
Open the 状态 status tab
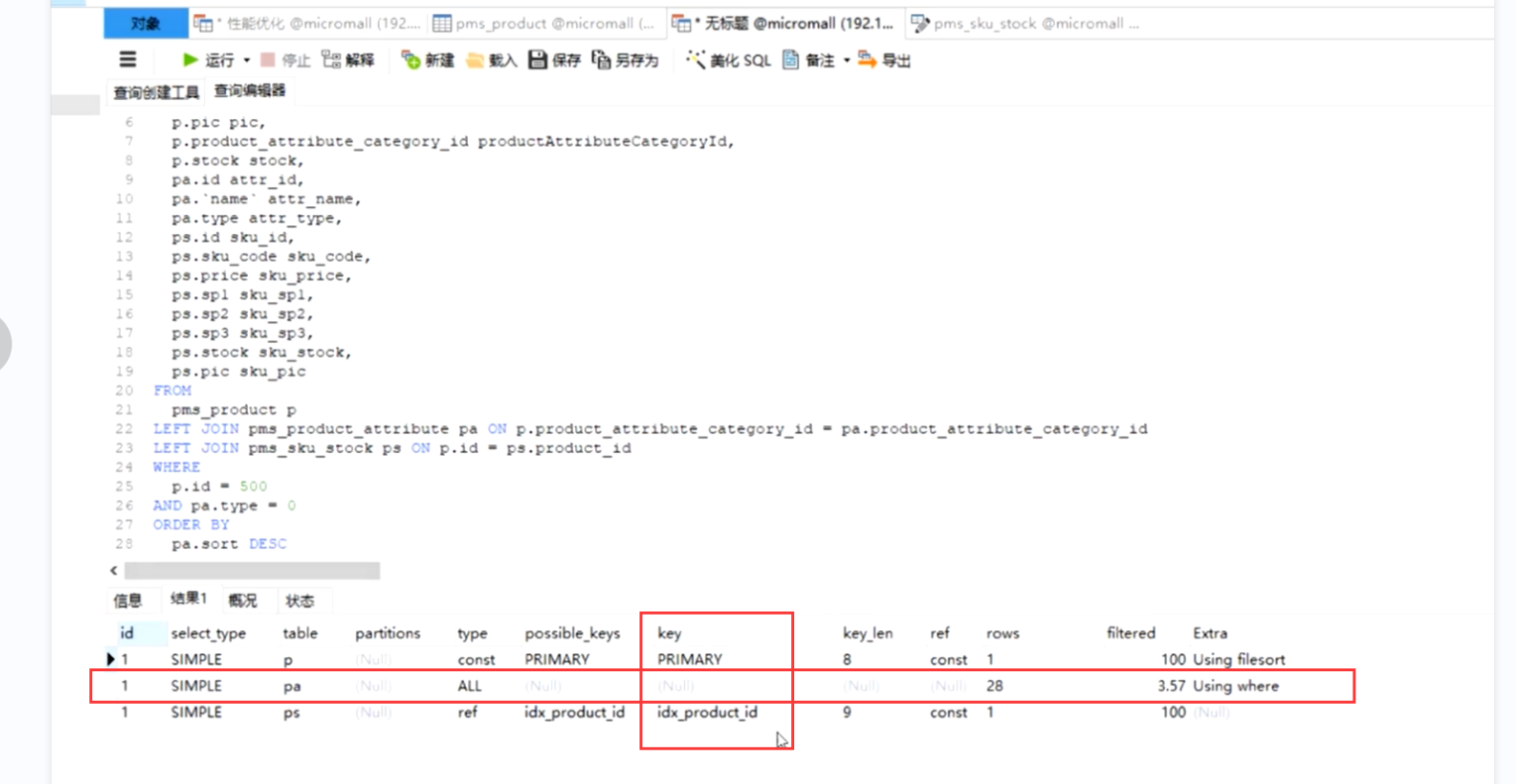click(x=300, y=601)
